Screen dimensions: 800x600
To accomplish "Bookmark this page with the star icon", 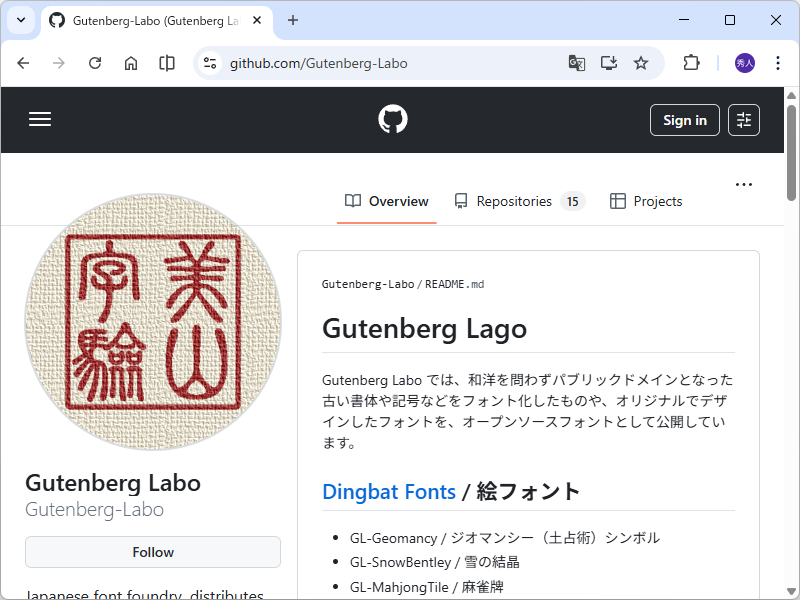I will click(641, 63).
